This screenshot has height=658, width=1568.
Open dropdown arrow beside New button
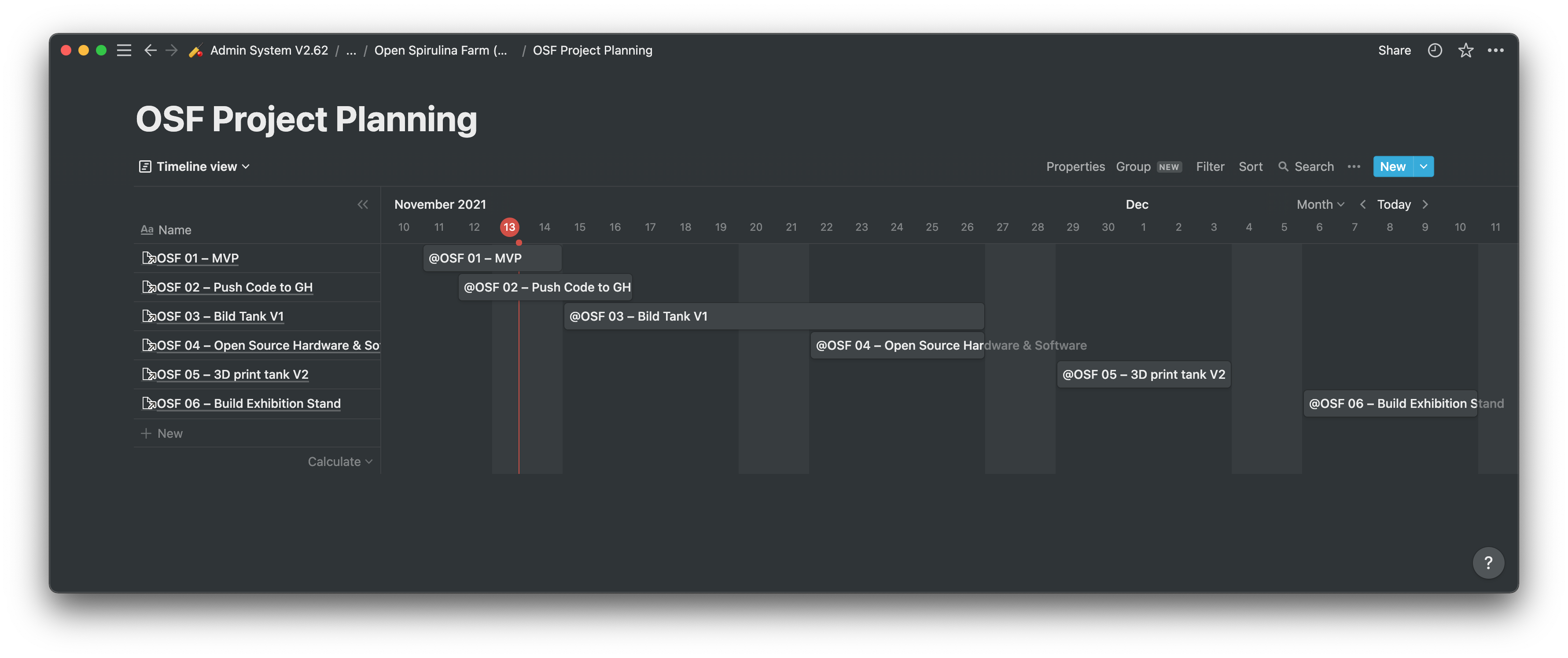click(x=1423, y=167)
